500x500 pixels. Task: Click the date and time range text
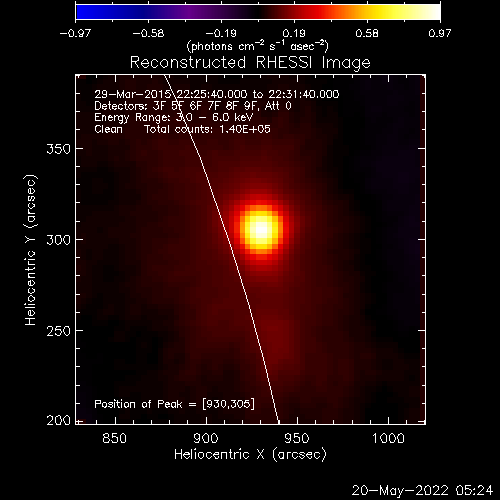pyautogui.click(x=217, y=94)
